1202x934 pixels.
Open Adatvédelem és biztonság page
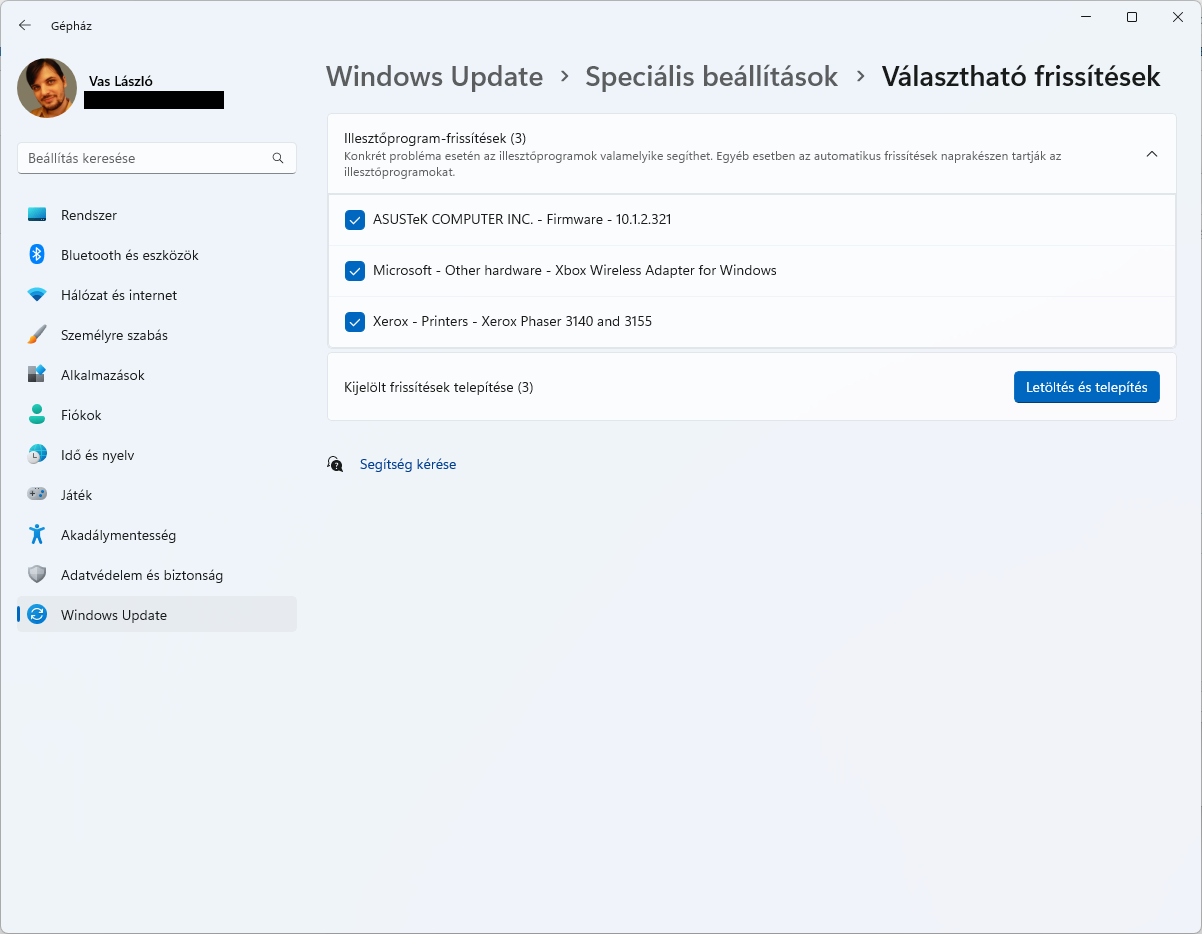[157, 575]
